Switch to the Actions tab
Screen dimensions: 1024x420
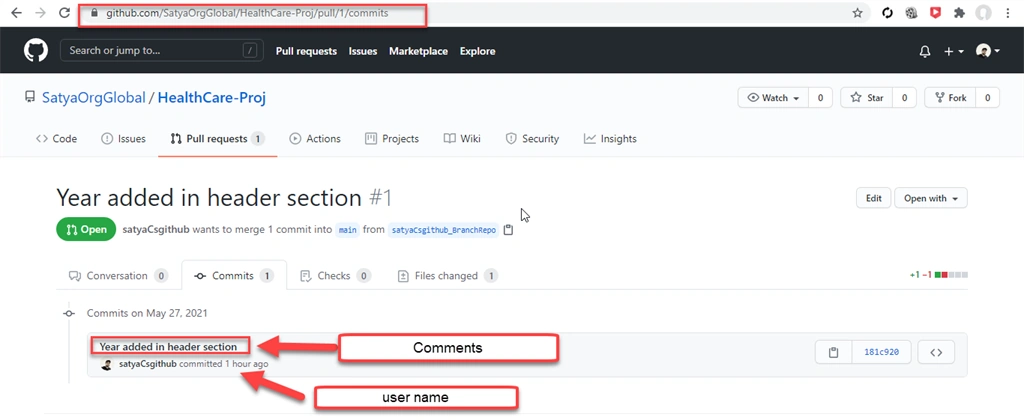(x=315, y=138)
